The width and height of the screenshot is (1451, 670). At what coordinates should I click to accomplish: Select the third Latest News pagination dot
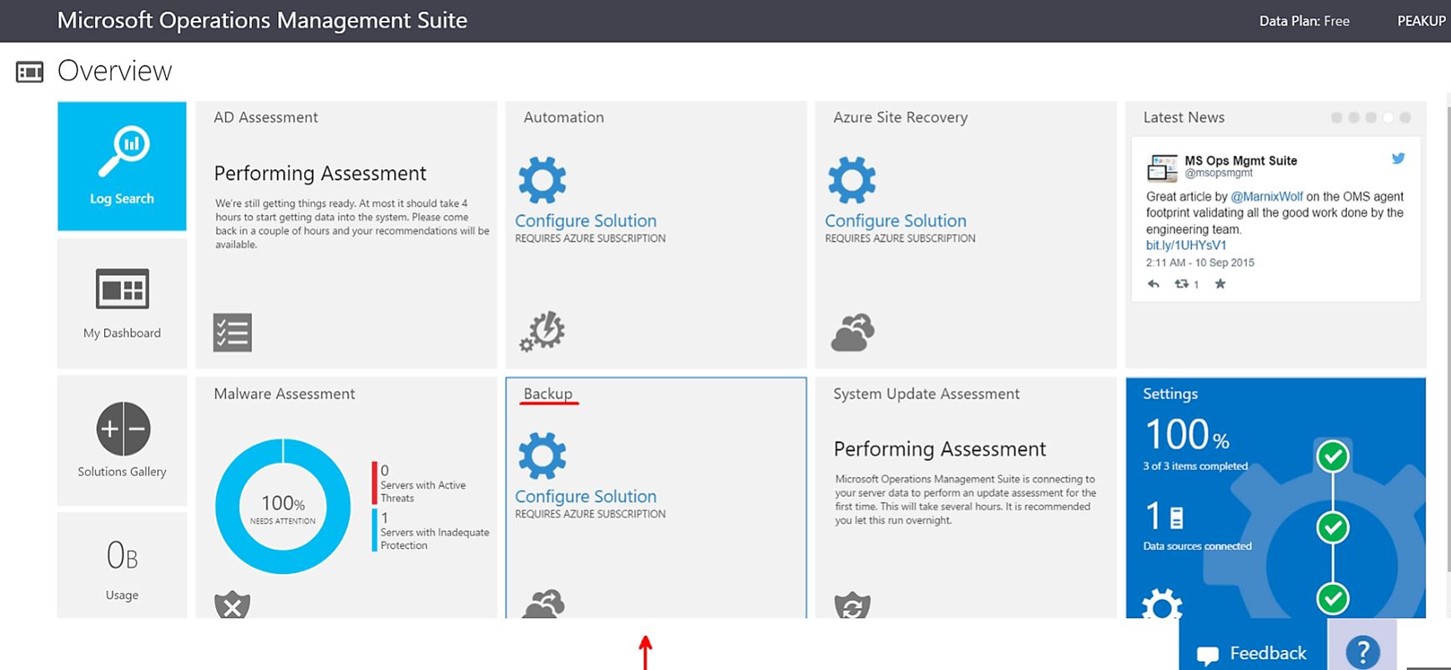1371,118
